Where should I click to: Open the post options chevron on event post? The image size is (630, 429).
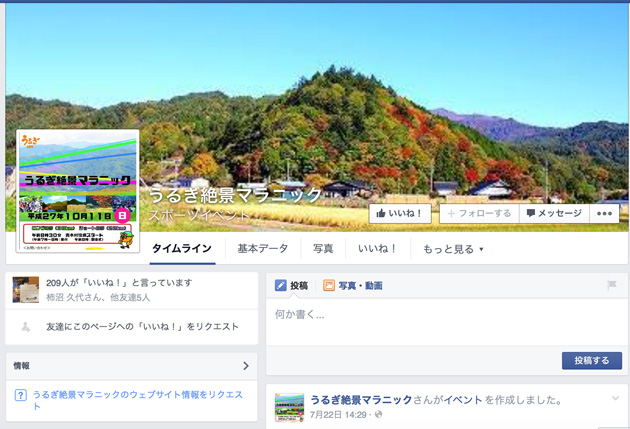(x=615, y=399)
